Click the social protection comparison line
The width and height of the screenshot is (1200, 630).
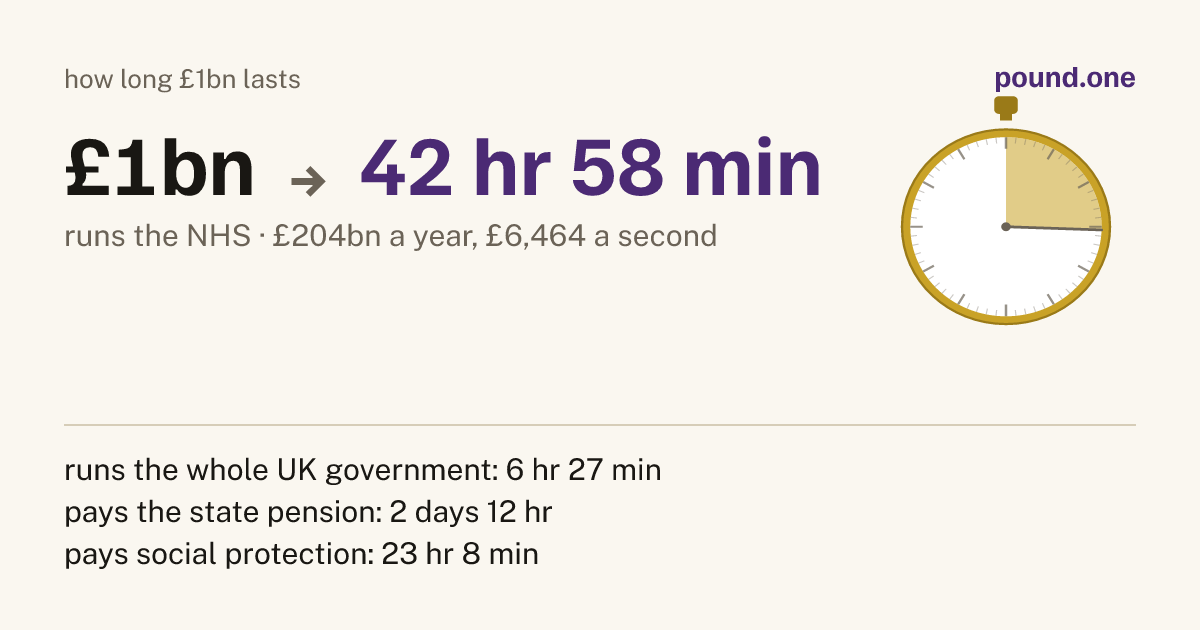[x=301, y=553]
